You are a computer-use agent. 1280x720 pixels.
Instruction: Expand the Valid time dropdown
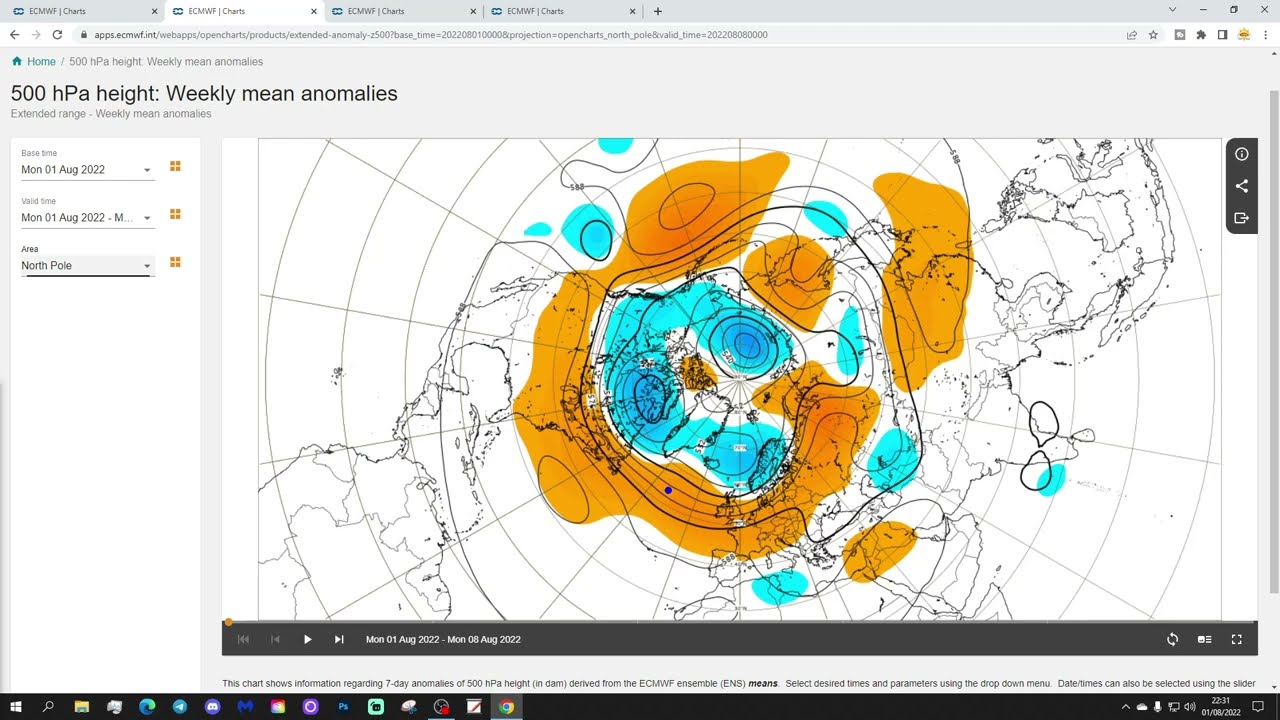[87, 218]
